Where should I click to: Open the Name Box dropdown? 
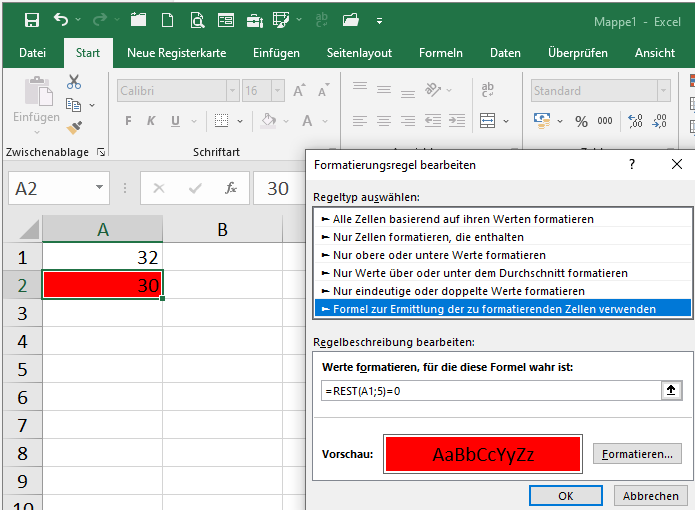coord(100,188)
